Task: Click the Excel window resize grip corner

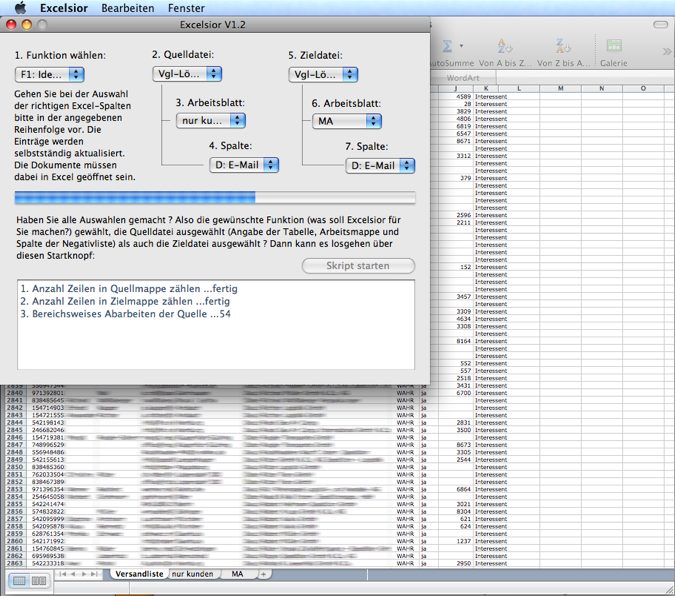Action: [669, 590]
